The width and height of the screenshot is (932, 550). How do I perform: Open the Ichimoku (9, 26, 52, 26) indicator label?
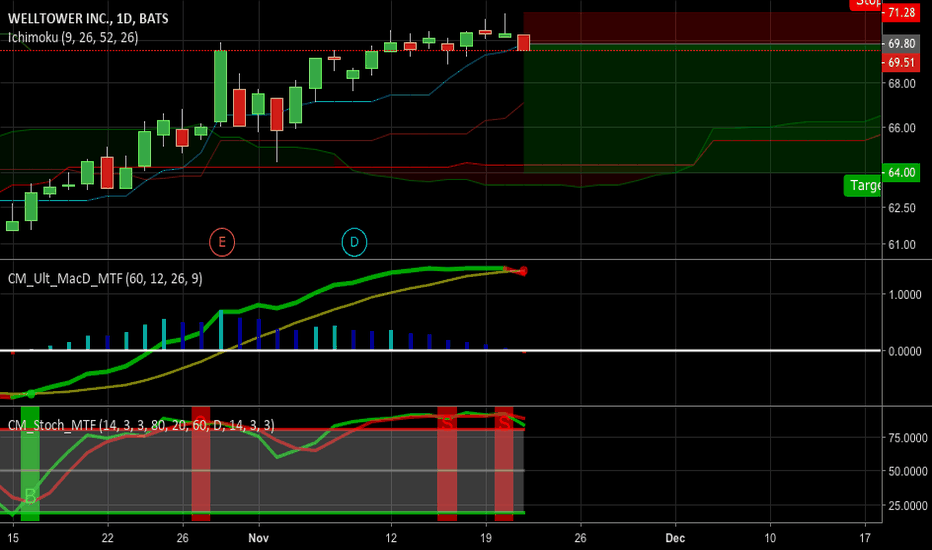click(73, 37)
